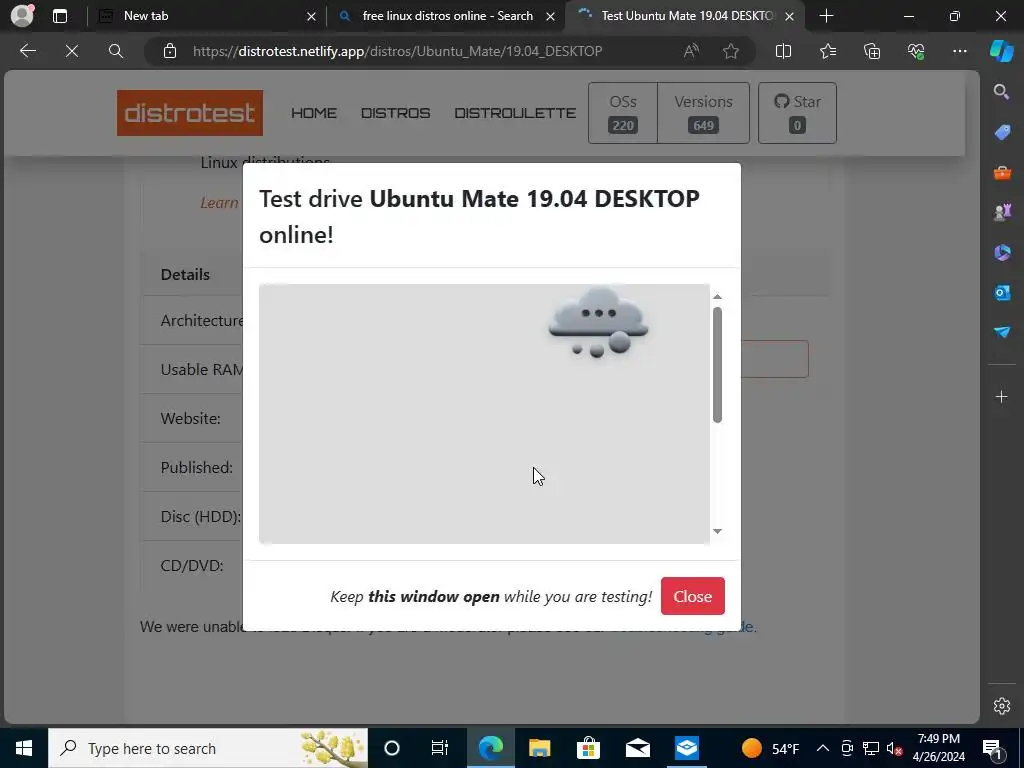
Task: Switch to the New tab tab
Action: pyautogui.click(x=207, y=16)
